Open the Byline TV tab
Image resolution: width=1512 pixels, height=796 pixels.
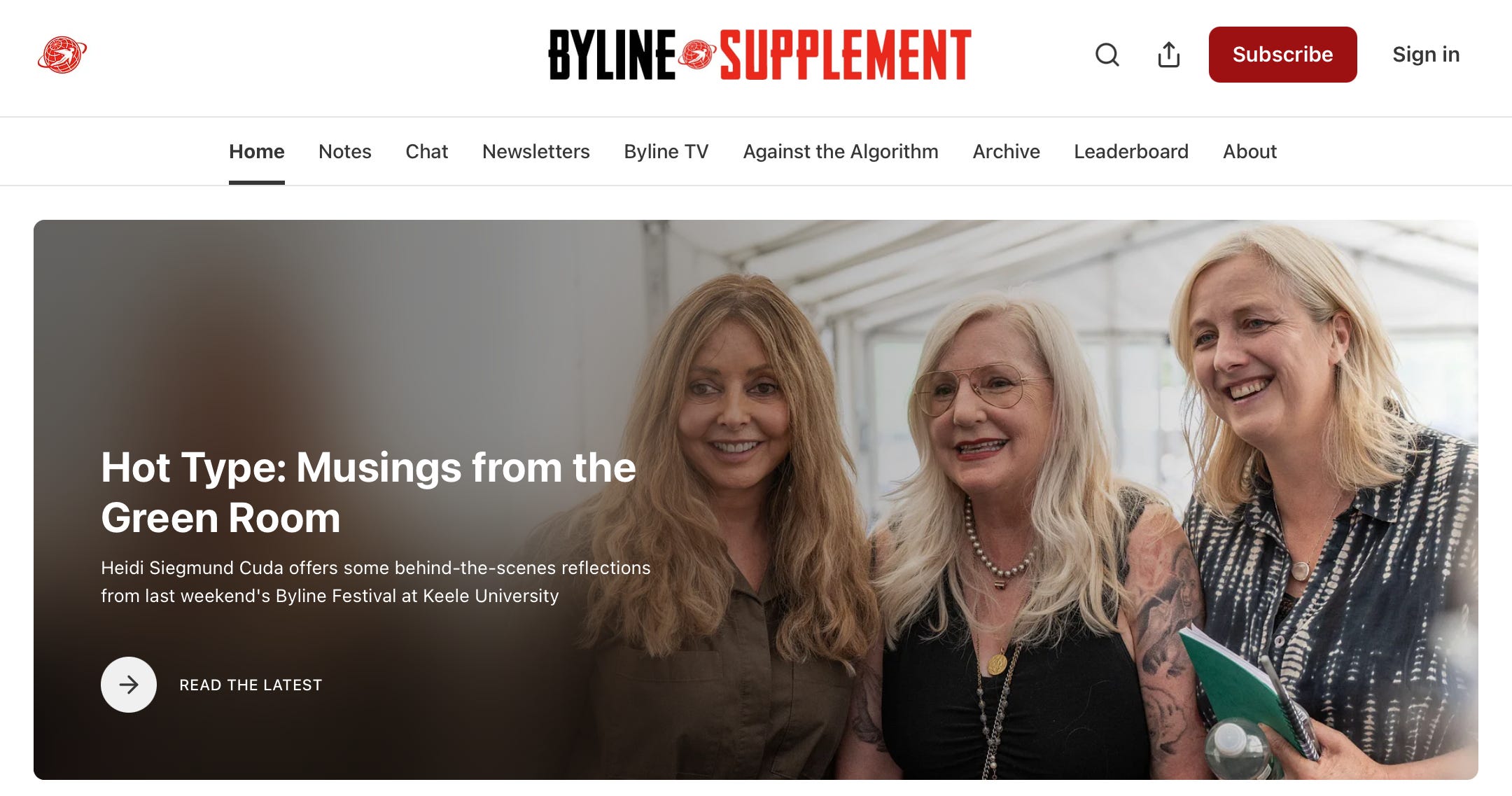click(x=666, y=151)
